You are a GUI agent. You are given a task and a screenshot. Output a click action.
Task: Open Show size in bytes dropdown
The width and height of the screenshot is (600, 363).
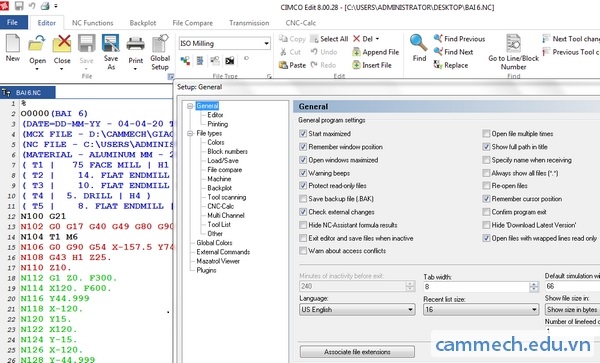[572, 309]
